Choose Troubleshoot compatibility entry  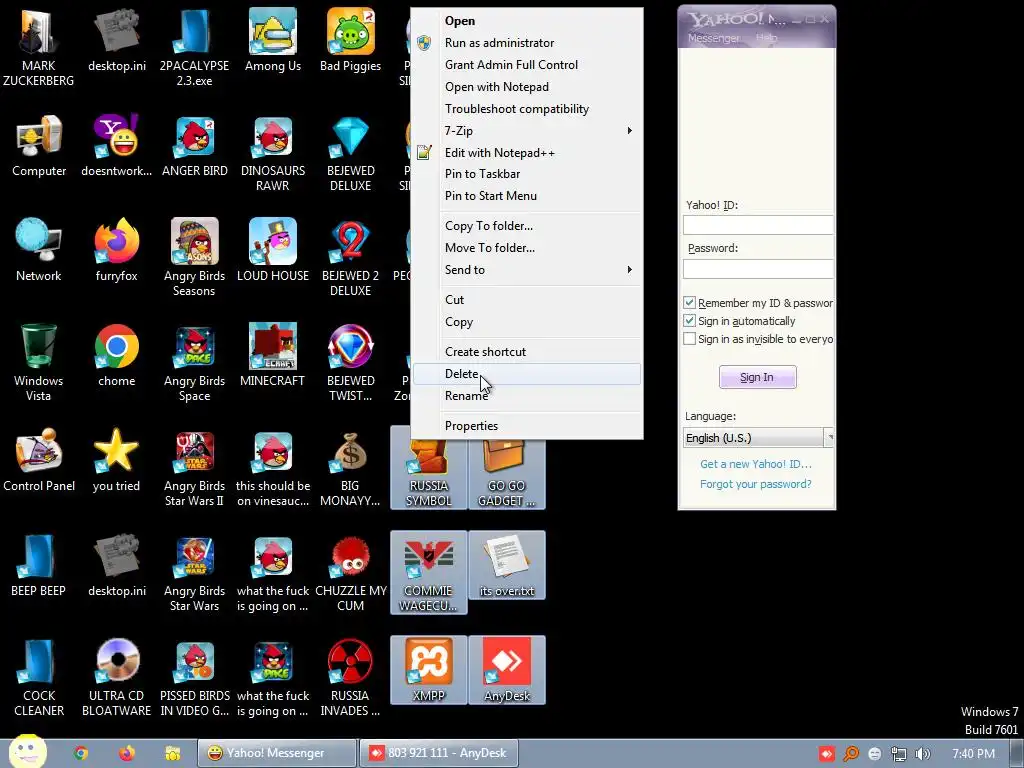(x=526, y=109)
